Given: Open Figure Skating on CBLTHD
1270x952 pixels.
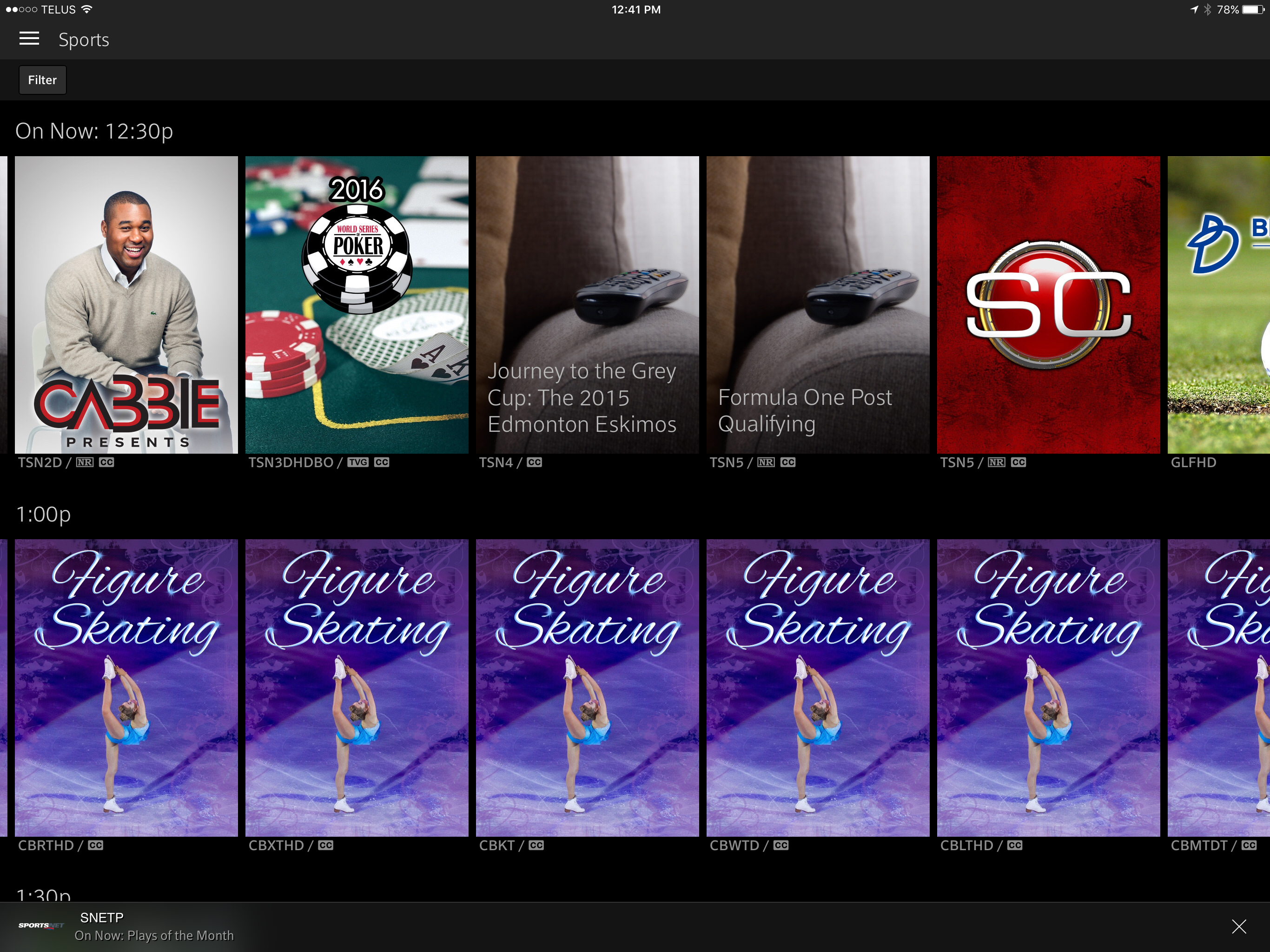Looking at the screenshot, I should (x=1048, y=688).
